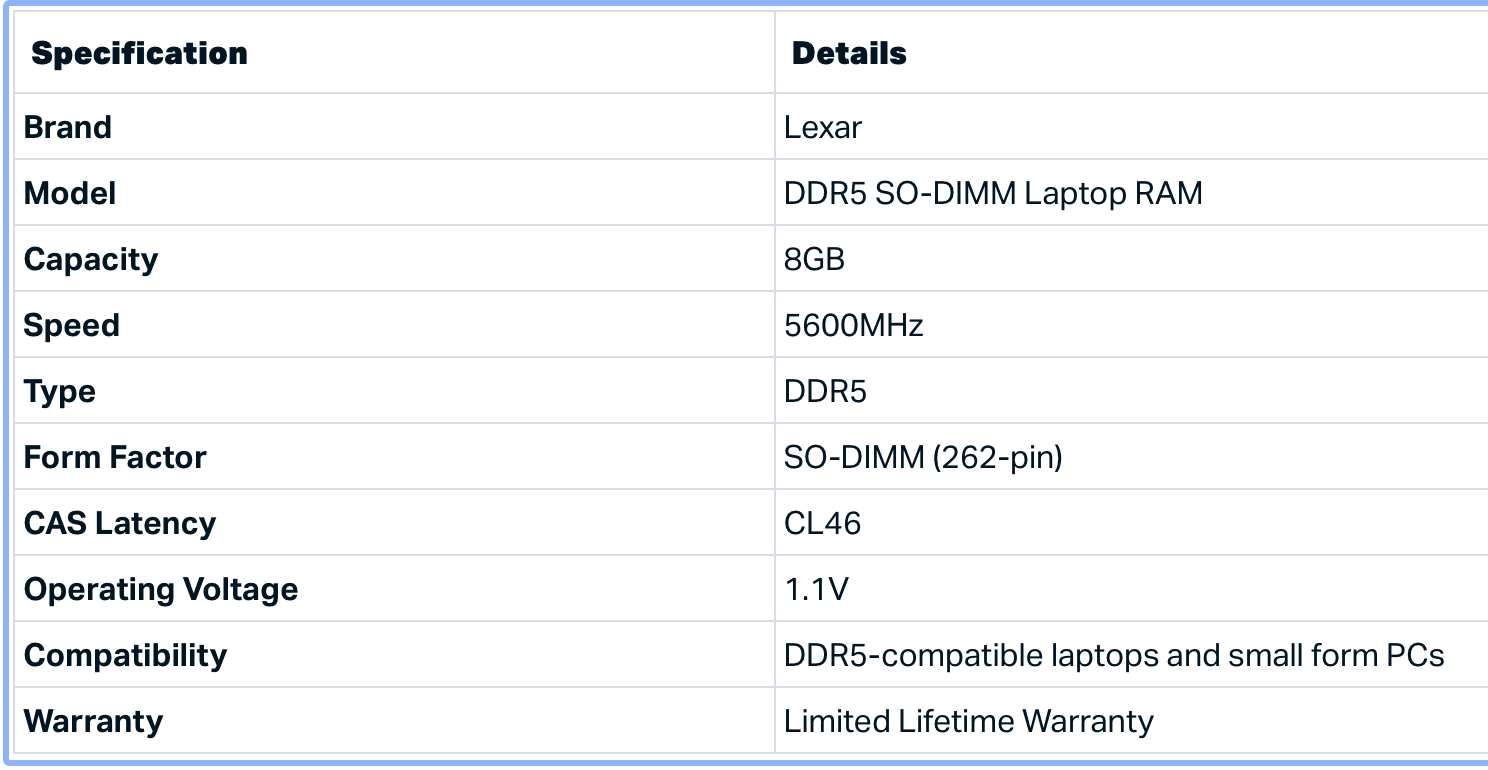The height and width of the screenshot is (770, 1488).
Task: Select the Type row label
Action: pyautogui.click(x=60, y=391)
